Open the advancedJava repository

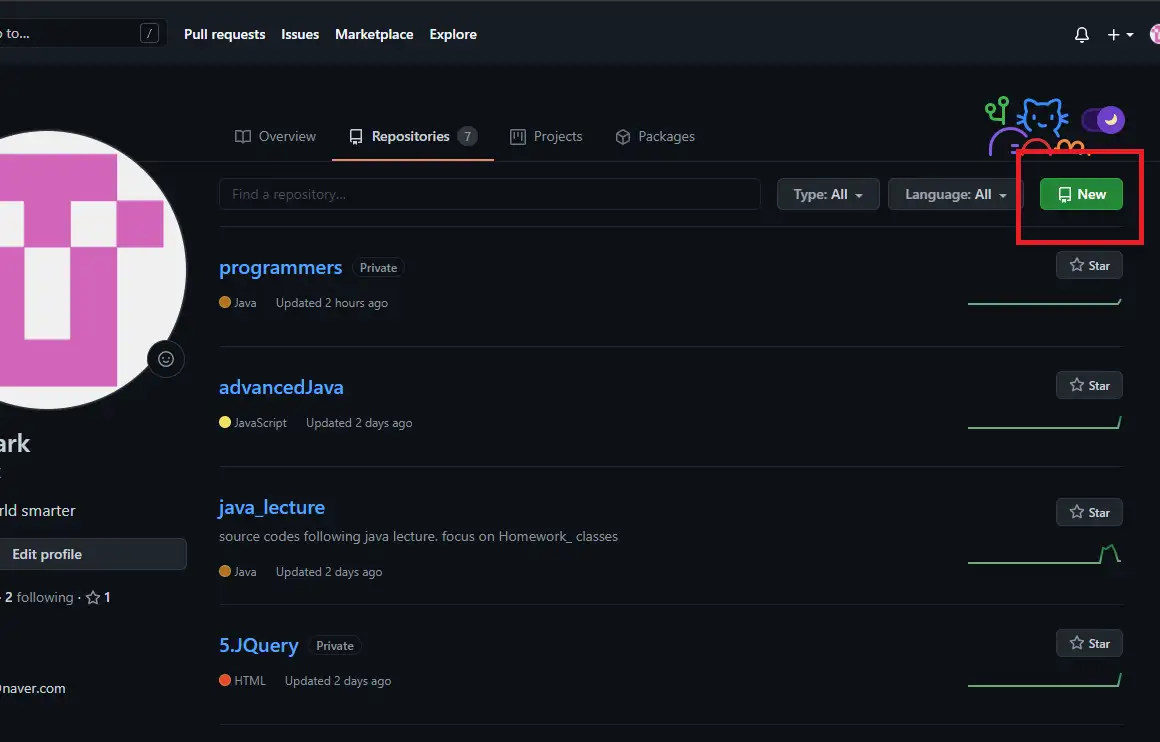coord(281,388)
